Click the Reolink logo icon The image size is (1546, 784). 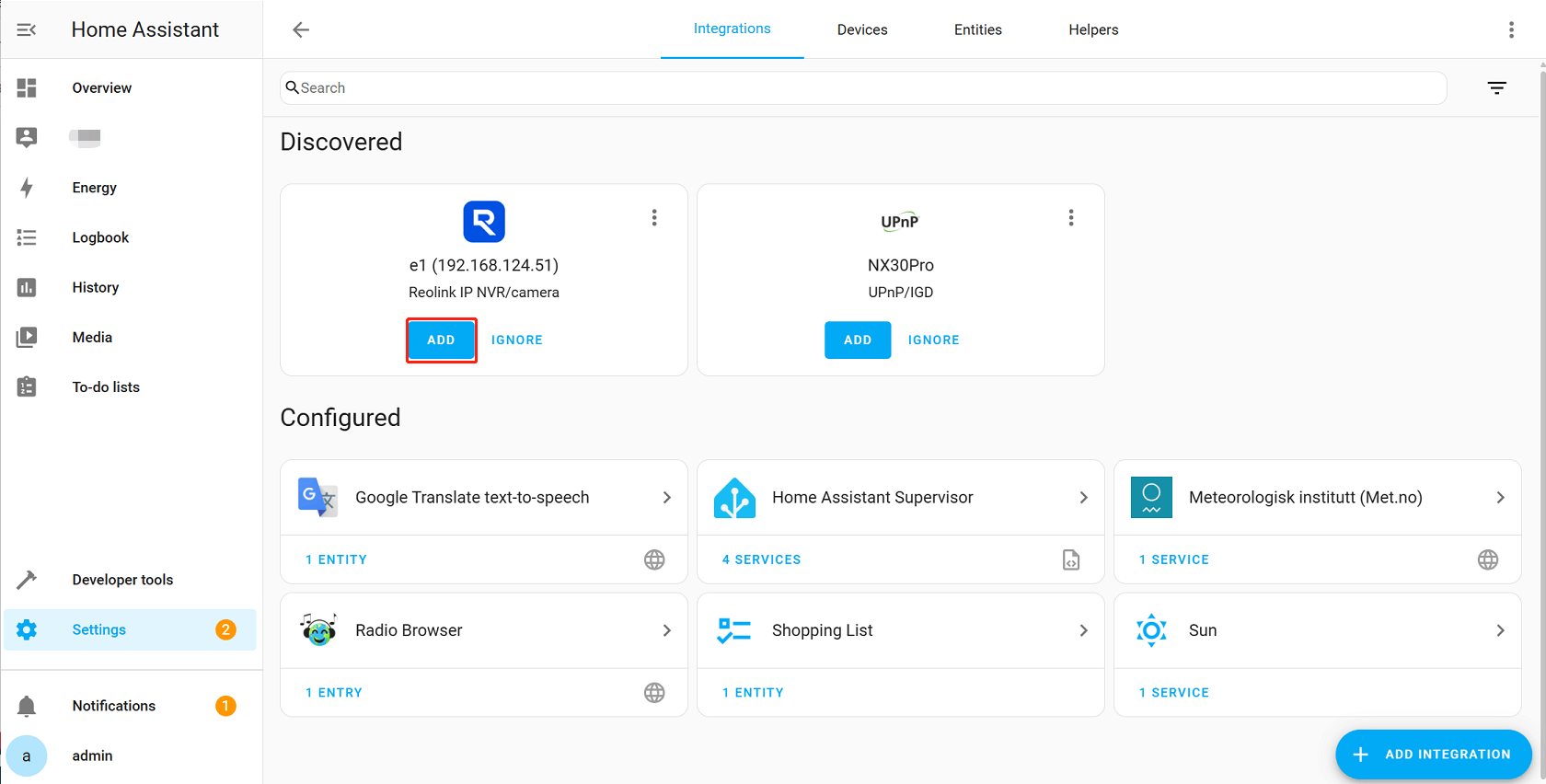(x=484, y=222)
